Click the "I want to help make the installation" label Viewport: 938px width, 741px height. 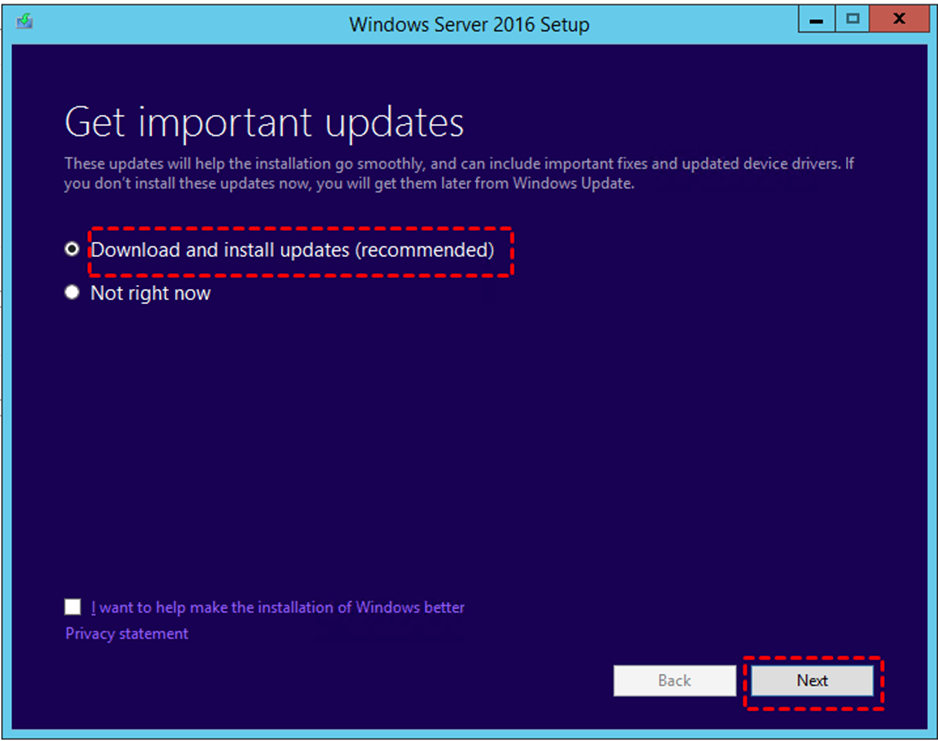(278, 607)
